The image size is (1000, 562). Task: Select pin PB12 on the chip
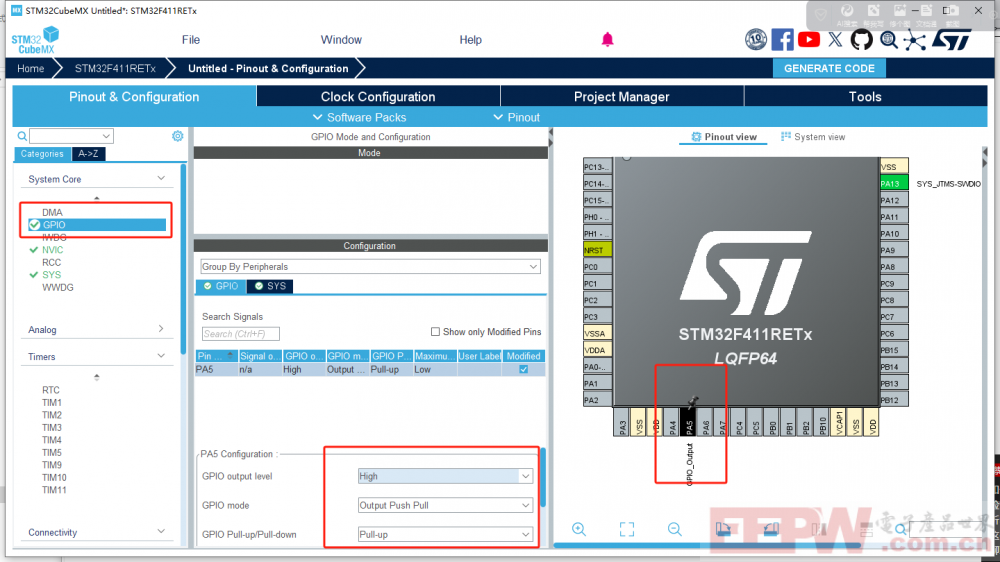pos(893,401)
